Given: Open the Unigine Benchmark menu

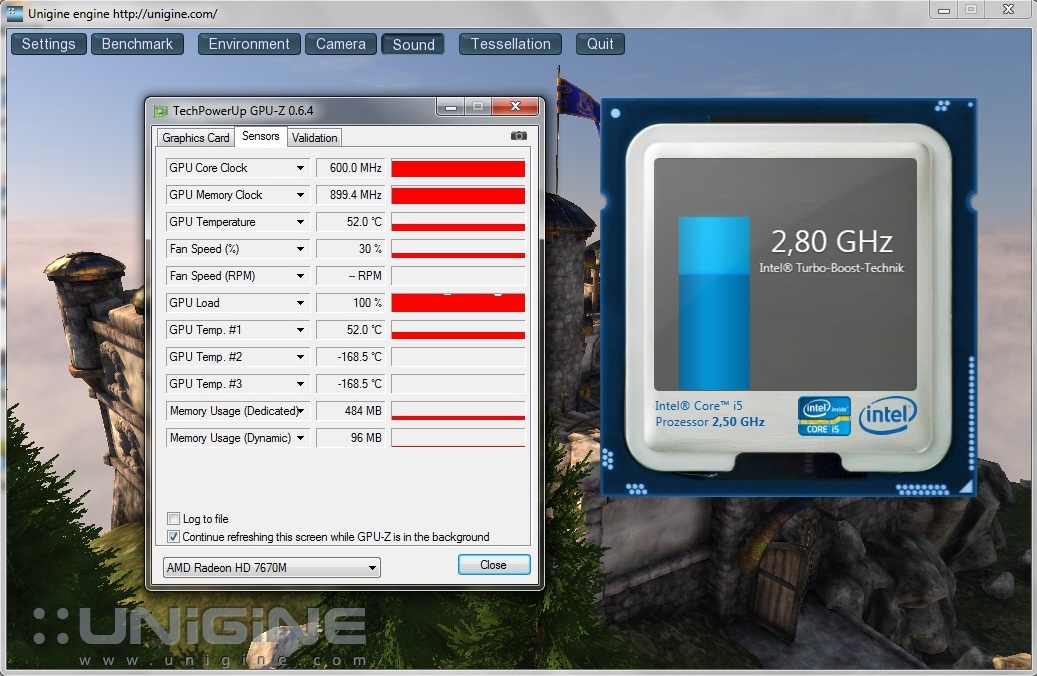Looking at the screenshot, I should click(137, 44).
